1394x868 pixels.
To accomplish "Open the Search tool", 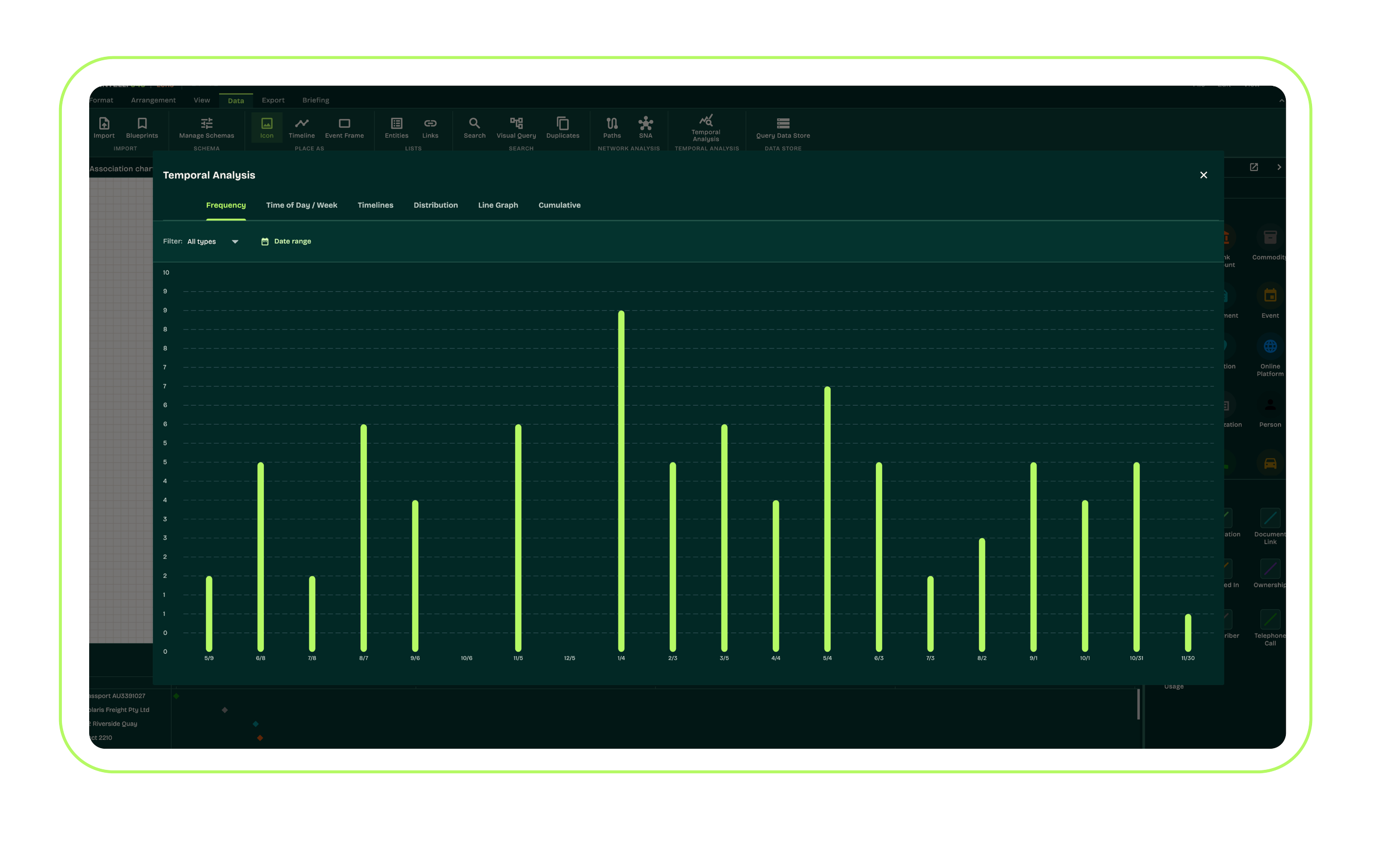I will coord(475,128).
